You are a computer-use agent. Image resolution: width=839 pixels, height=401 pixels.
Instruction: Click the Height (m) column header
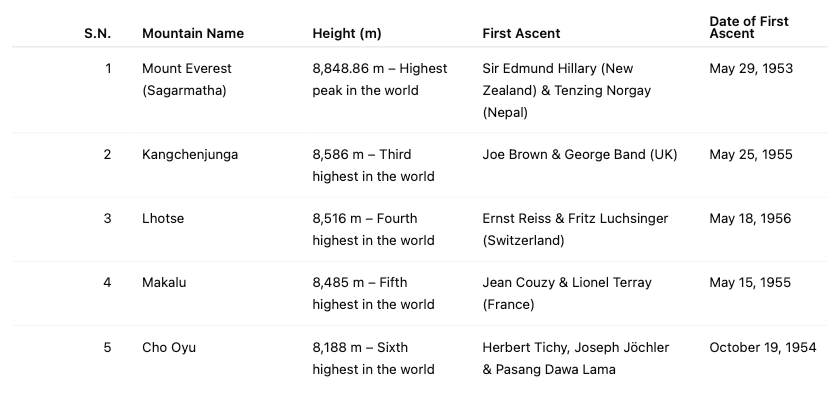pyautogui.click(x=347, y=33)
